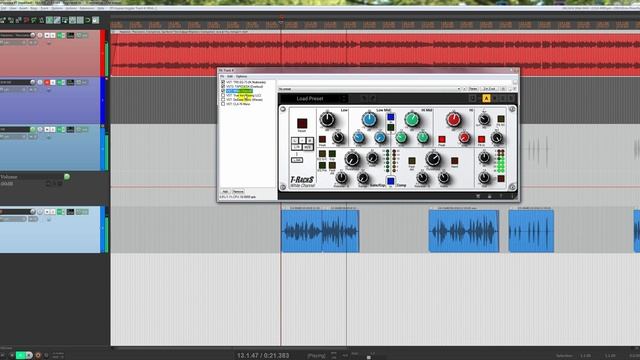The height and width of the screenshot is (360, 640).
Task: Enable the DeEsser Mono plugin checkbox
Action: point(223,100)
